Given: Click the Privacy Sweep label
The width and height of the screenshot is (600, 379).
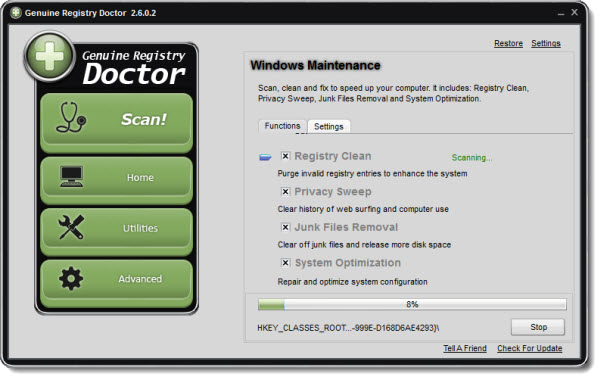Looking at the screenshot, I should (333, 192).
